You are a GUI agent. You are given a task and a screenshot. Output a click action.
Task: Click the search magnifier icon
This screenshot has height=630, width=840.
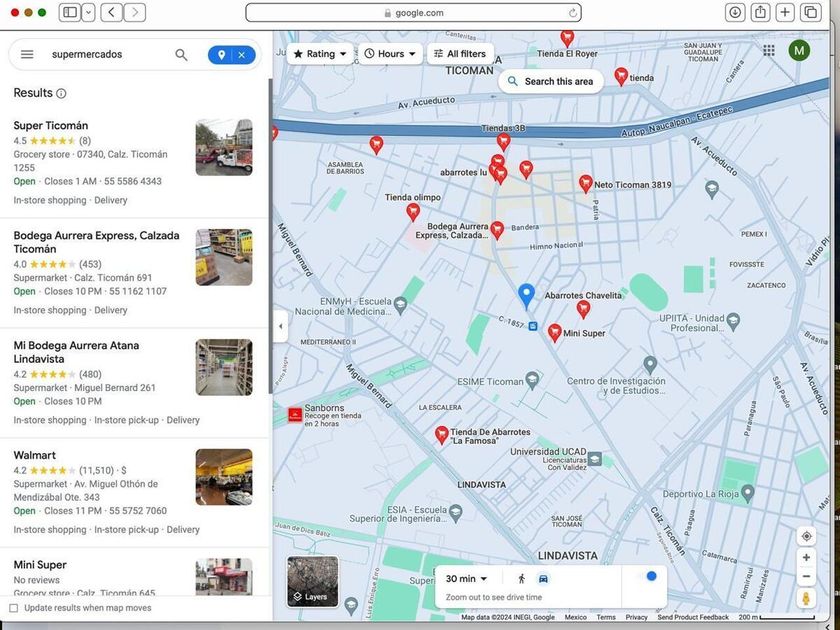pyautogui.click(x=182, y=55)
